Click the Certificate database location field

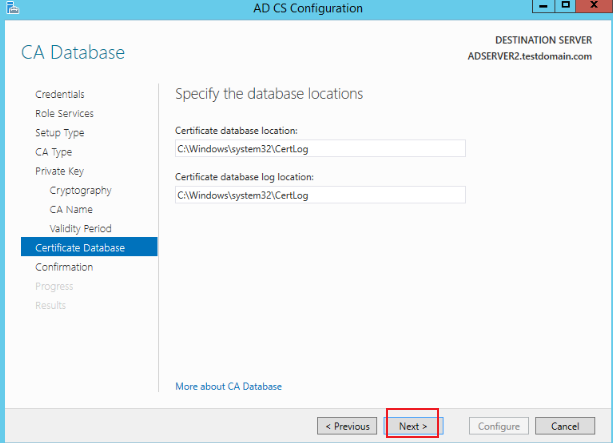point(320,149)
